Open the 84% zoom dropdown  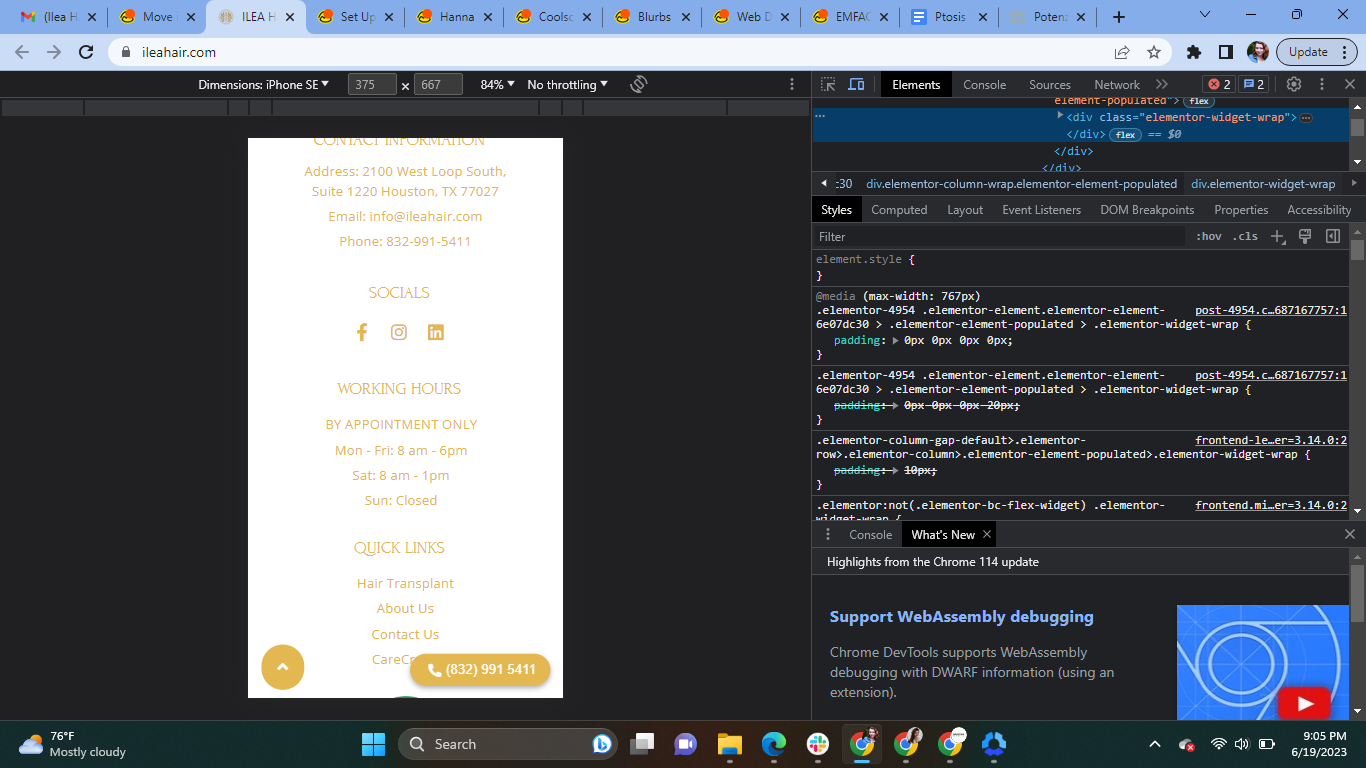coord(497,85)
